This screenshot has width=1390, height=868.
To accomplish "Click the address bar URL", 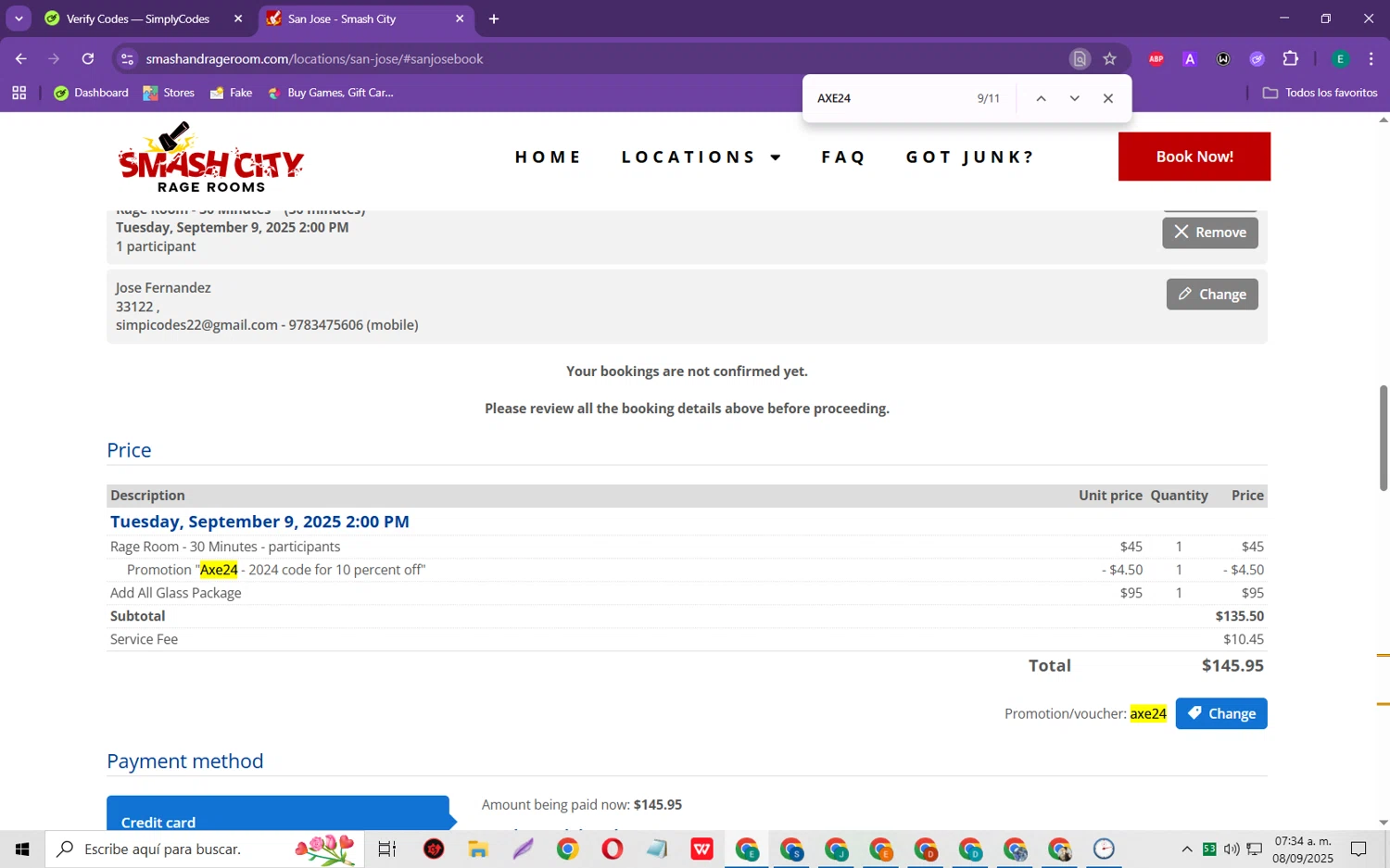I will coord(315,58).
